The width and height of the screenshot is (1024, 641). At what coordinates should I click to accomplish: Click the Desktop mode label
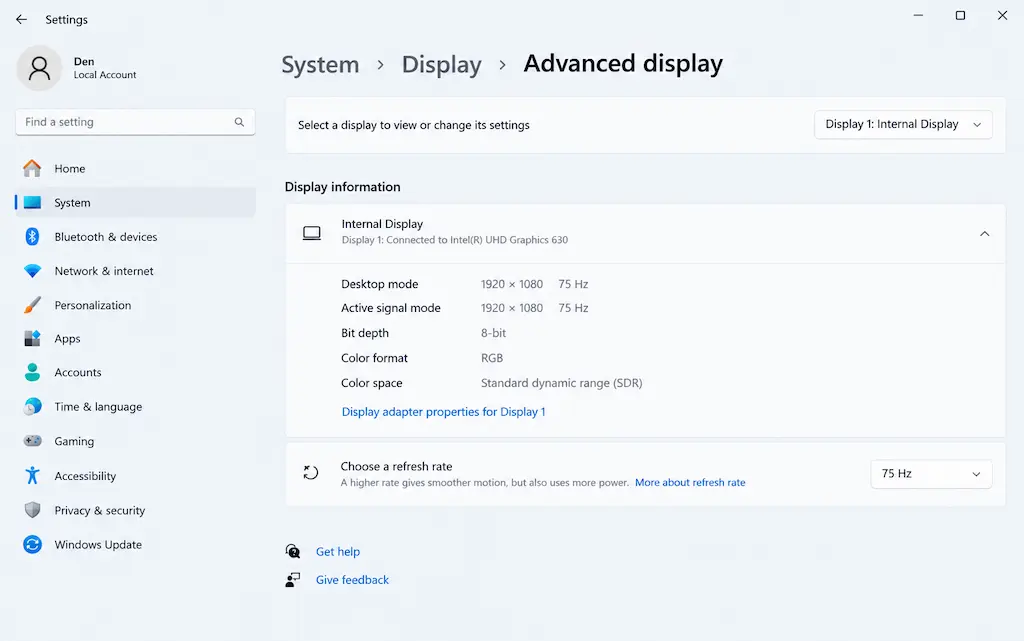tap(379, 284)
